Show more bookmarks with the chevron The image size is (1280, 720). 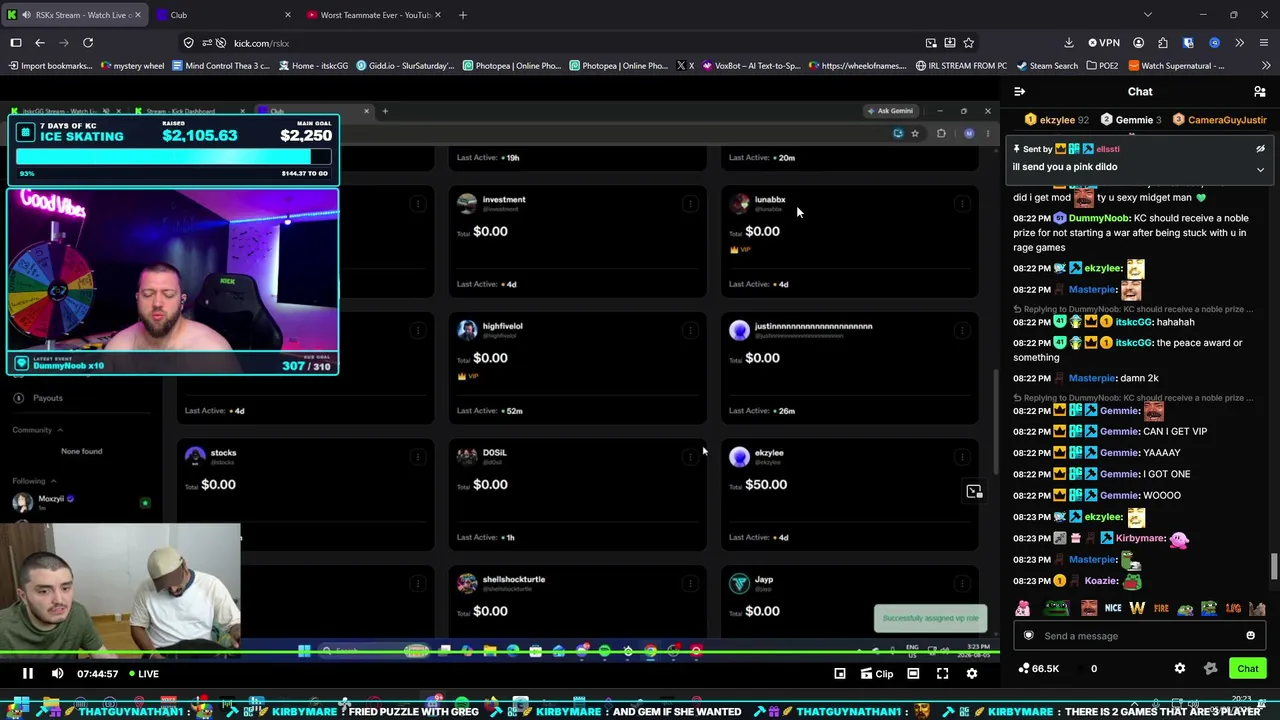(x=1267, y=66)
